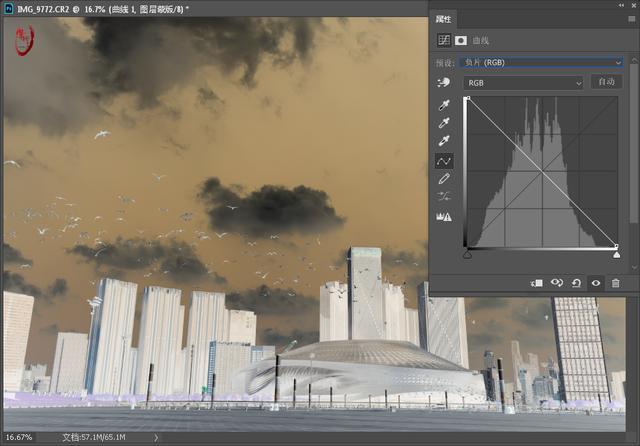Choose the edit points curve tool
The image size is (640, 446).
445,160
